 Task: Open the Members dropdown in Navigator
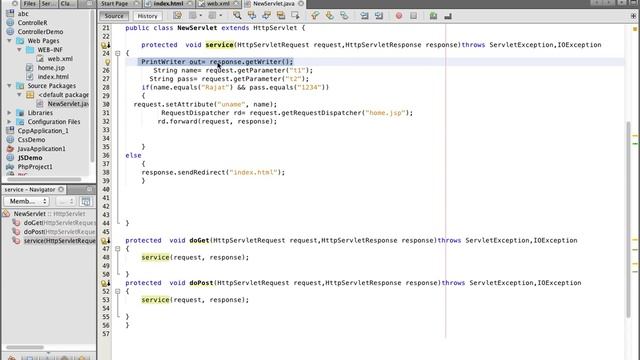[x=27, y=201]
